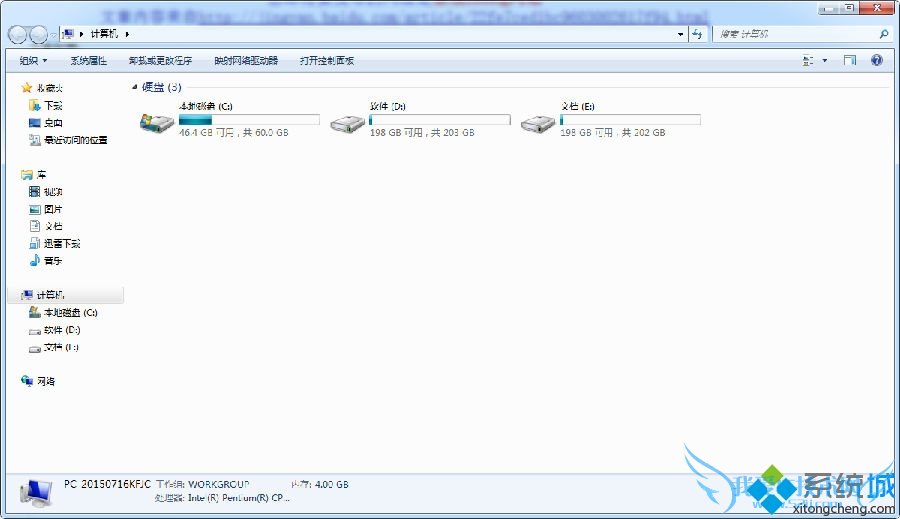Click the Back navigation arrow
The height and width of the screenshot is (519, 900).
tap(18, 35)
